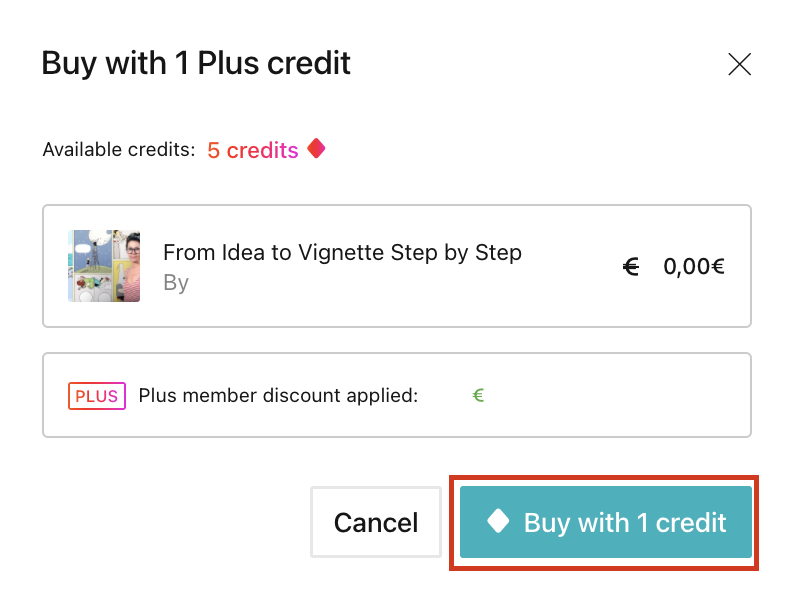Click the instructor's face in the thumbnail
Viewport: 798px width, 598px height.
point(133,247)
